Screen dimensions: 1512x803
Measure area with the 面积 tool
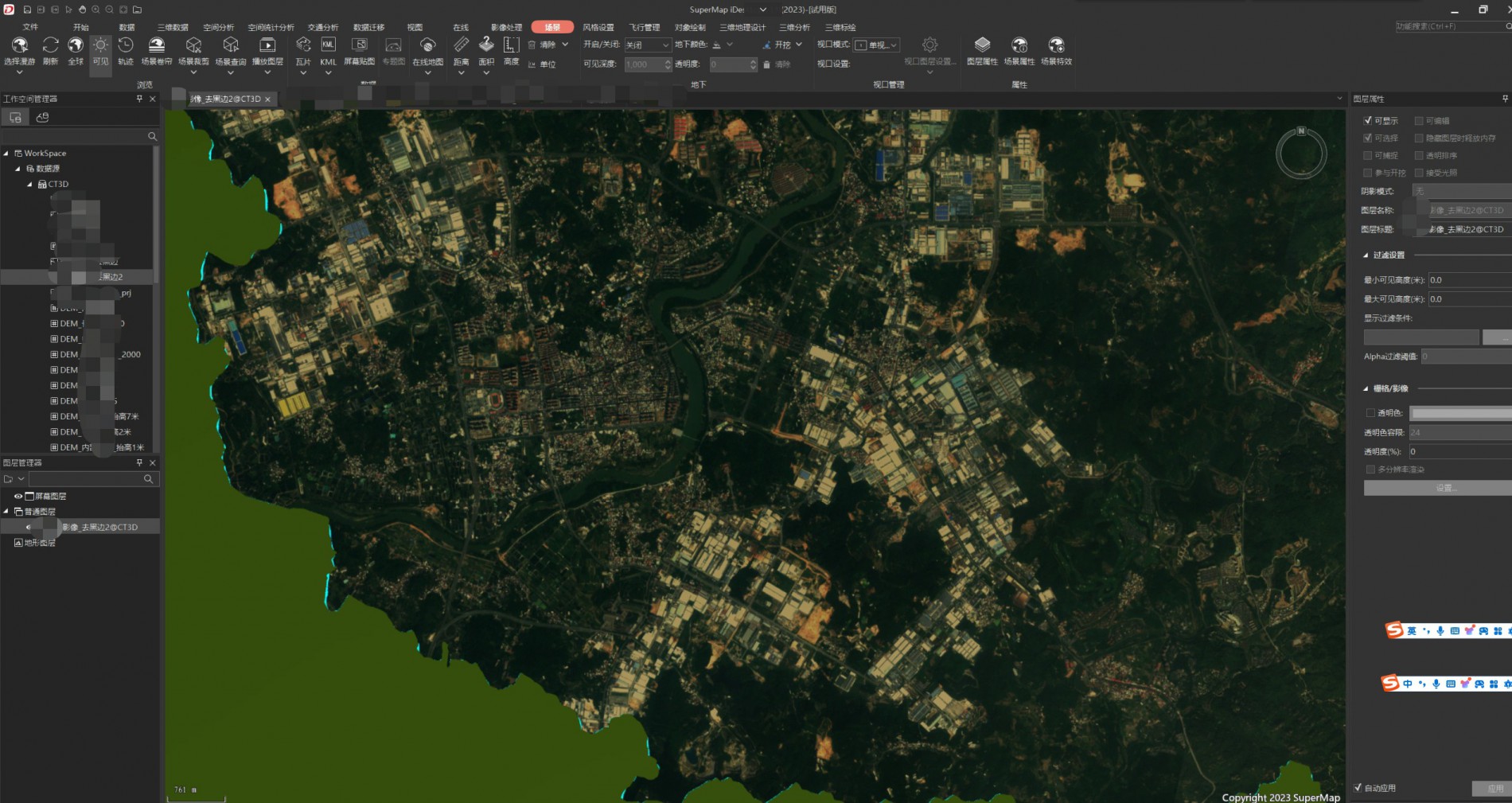click(486, 52)
